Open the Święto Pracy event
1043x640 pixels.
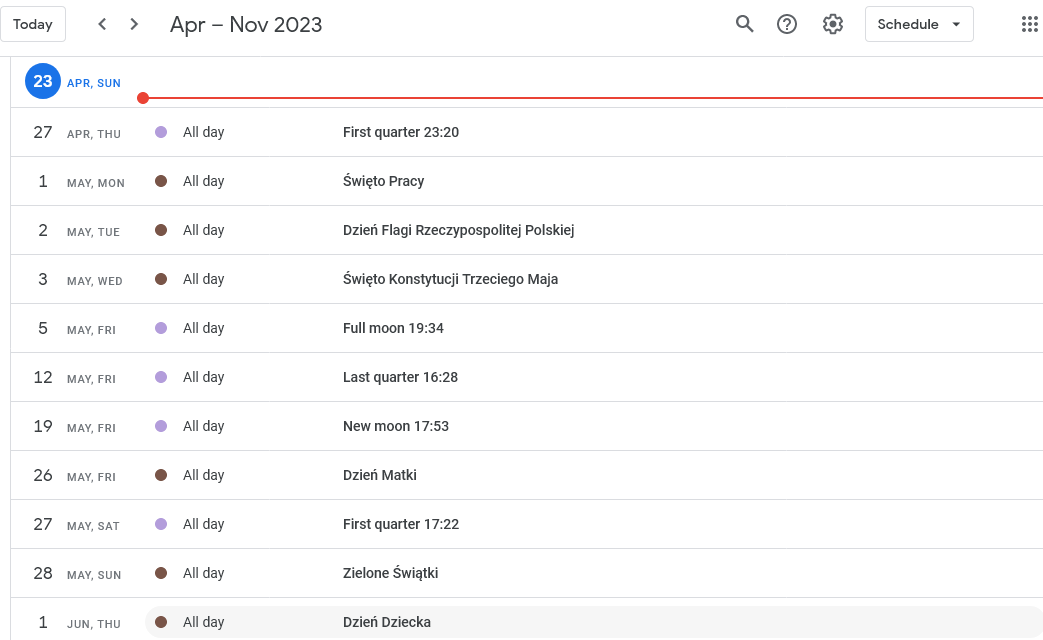click(x=383, y=181)
